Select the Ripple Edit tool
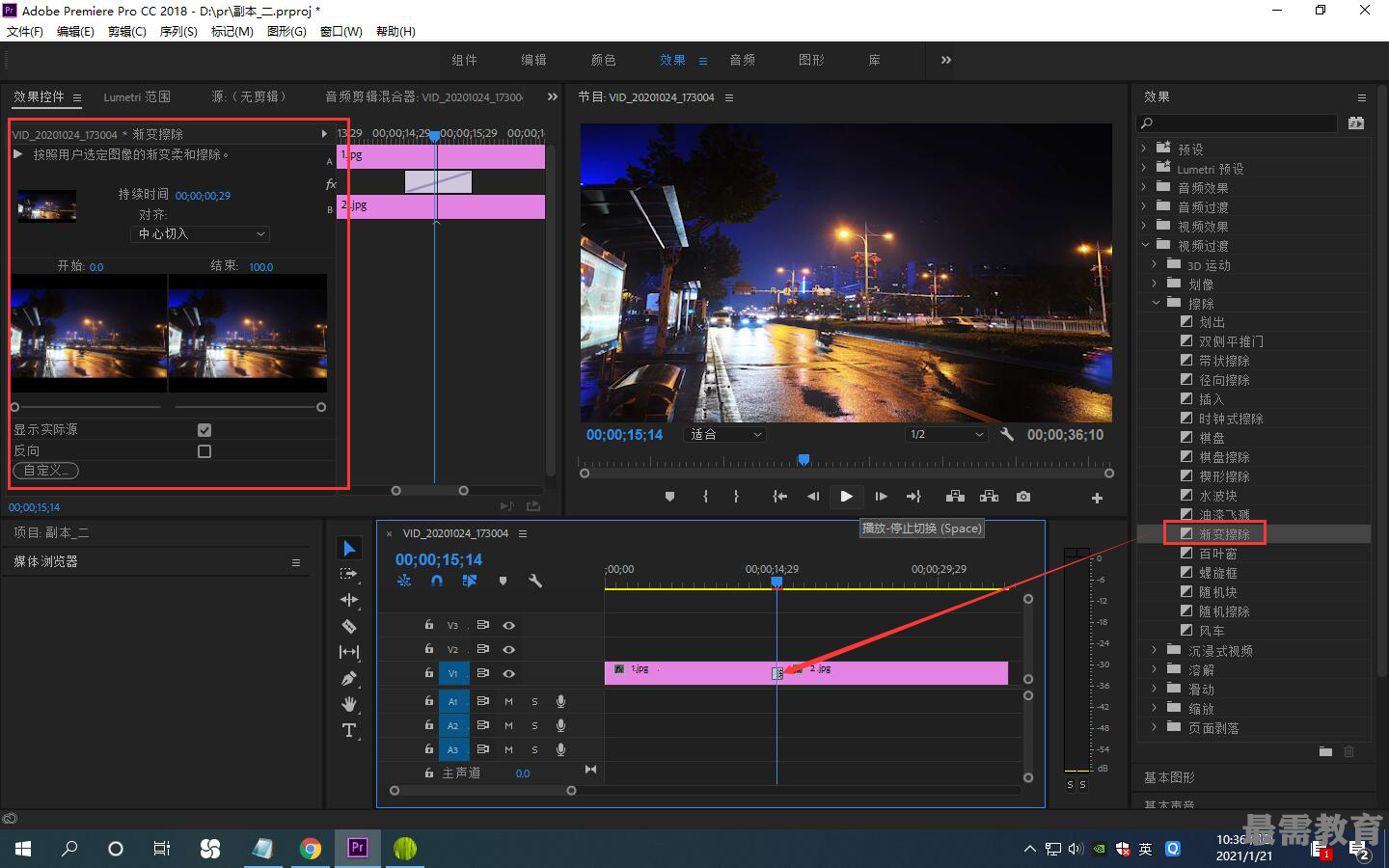This screenshot has width=1389, height=868. pyautogui.click(x=349, y=600)
